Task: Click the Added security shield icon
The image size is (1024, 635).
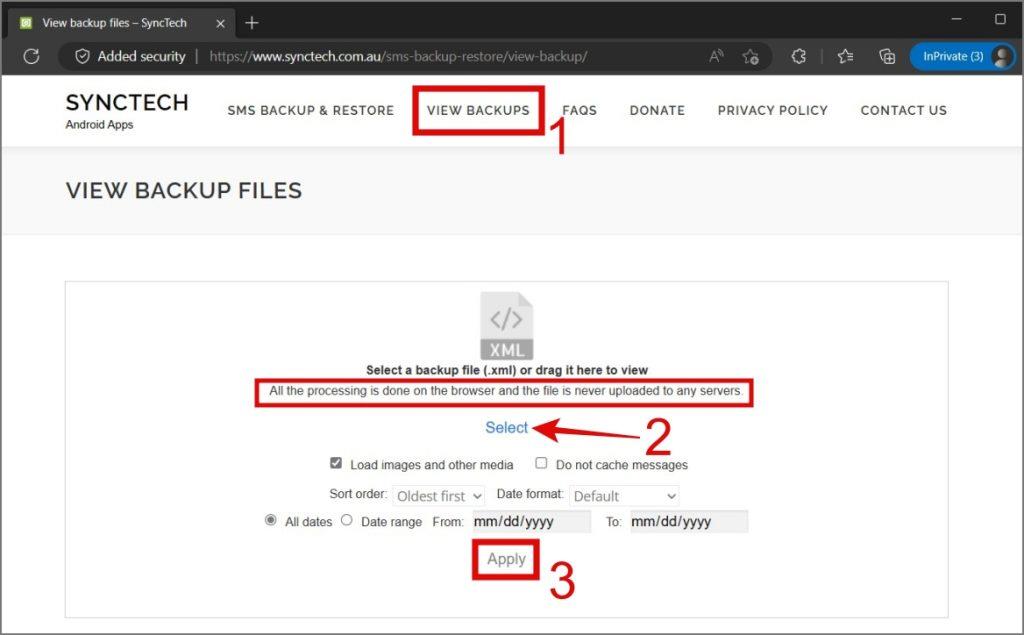Action: (82, 56)
